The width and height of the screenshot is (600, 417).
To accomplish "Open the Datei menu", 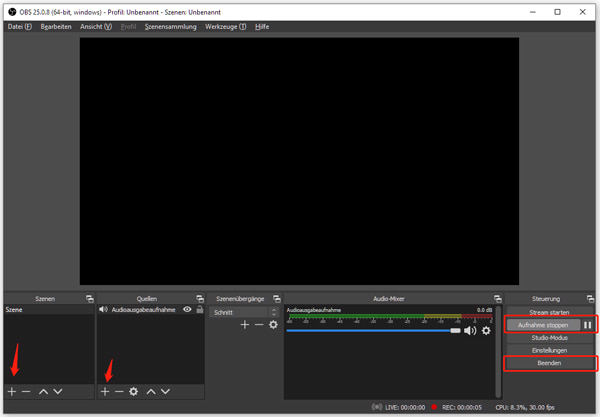I will (20, 27).
